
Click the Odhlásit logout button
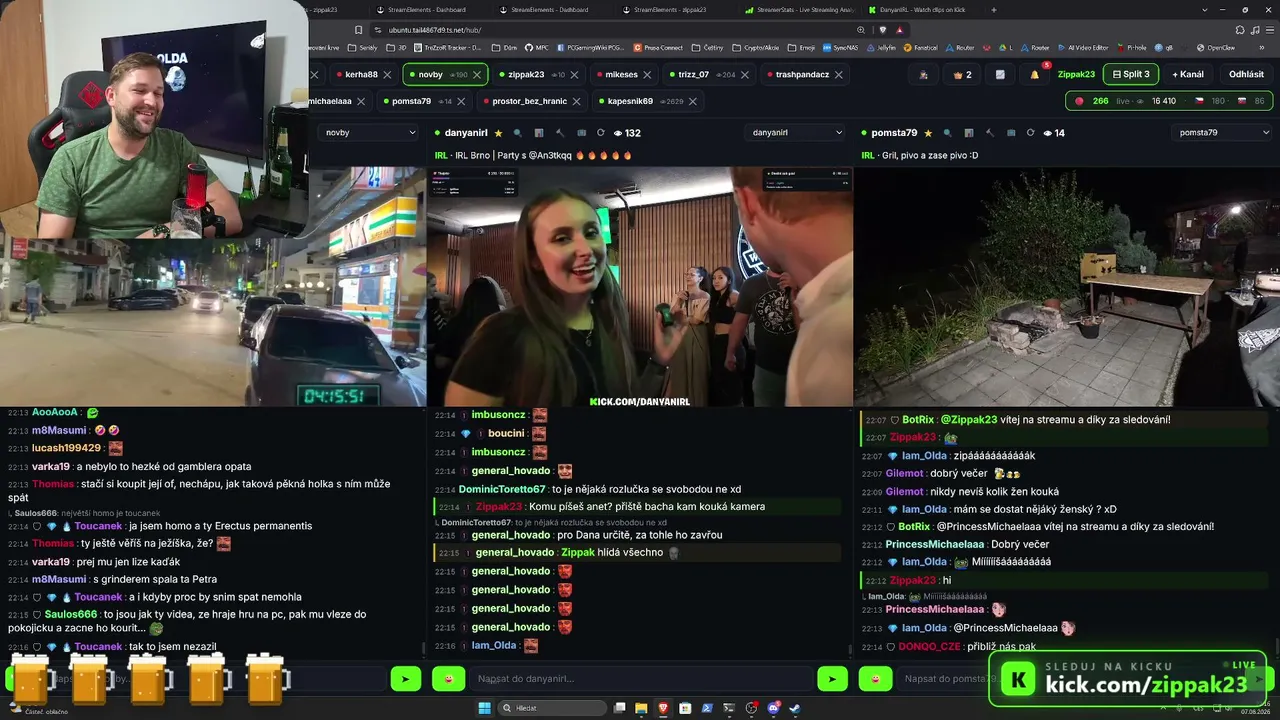click(1246, 75)
